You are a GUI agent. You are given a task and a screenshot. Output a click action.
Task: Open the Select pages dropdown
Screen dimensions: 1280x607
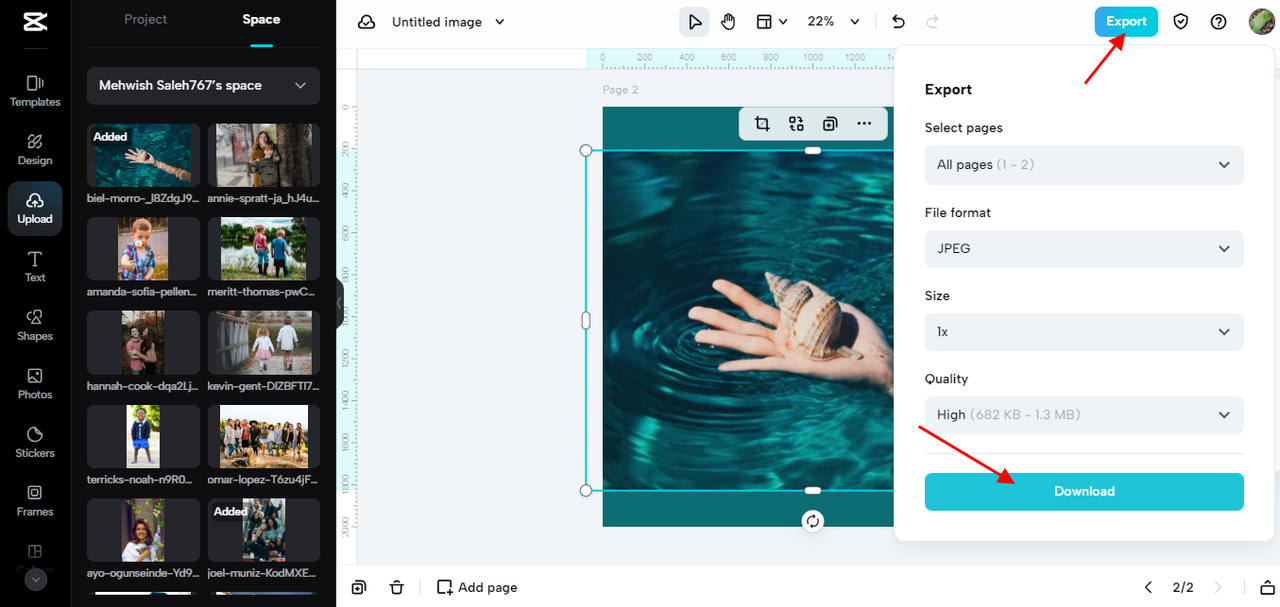[x=1084, y=165]
